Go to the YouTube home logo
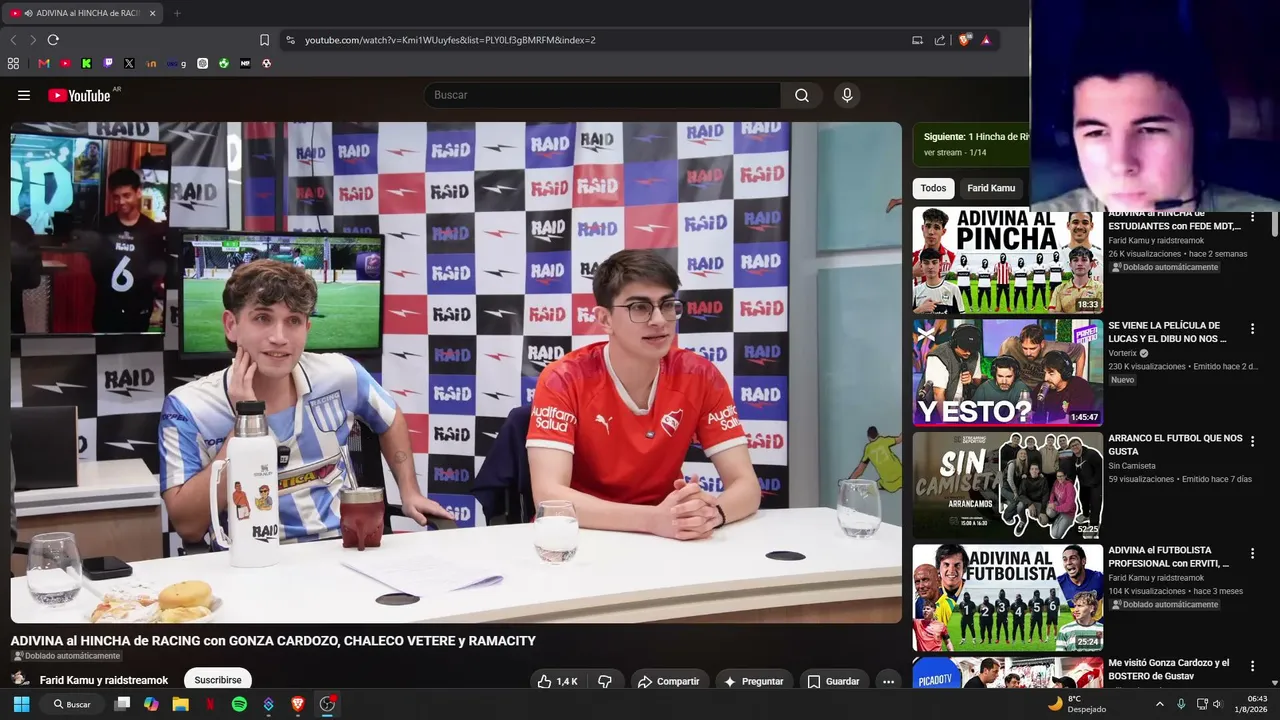This screenshot has height=720, width=1280. (80, 95)
